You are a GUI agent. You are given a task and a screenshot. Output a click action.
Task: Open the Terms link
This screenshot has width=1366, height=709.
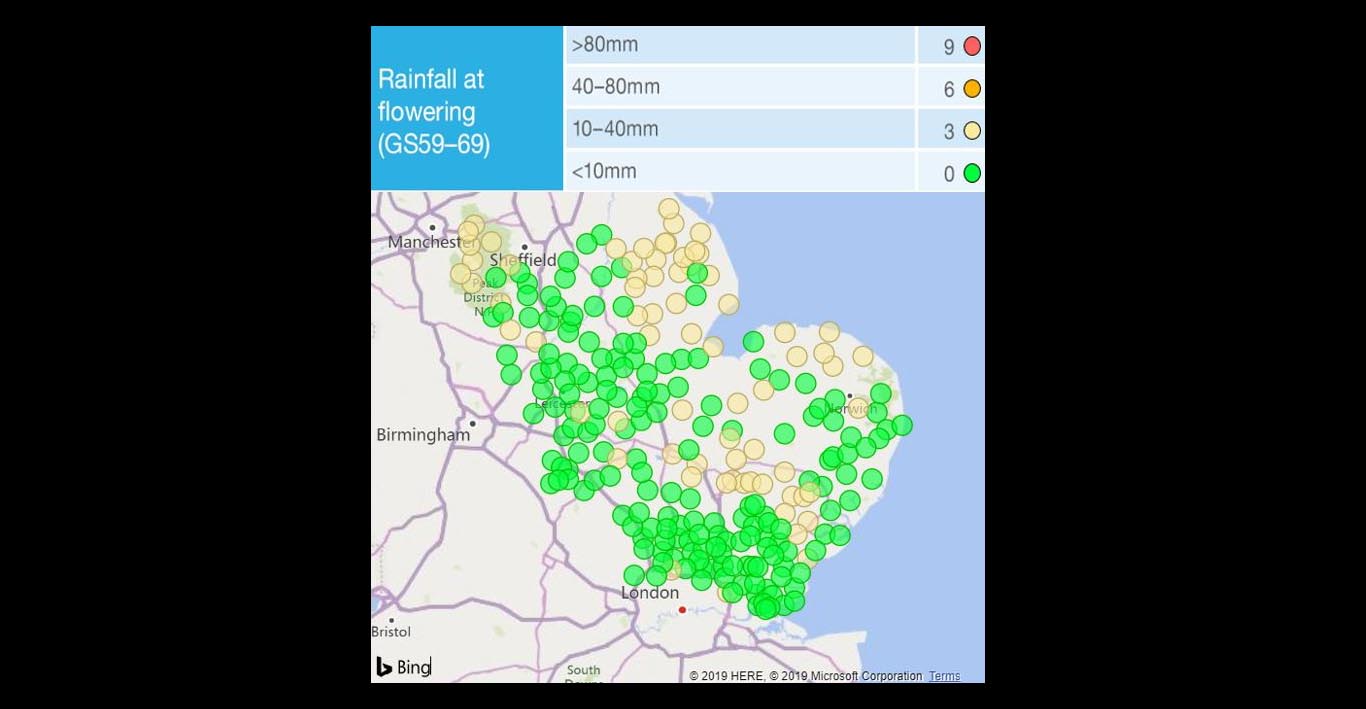[944, 676]
